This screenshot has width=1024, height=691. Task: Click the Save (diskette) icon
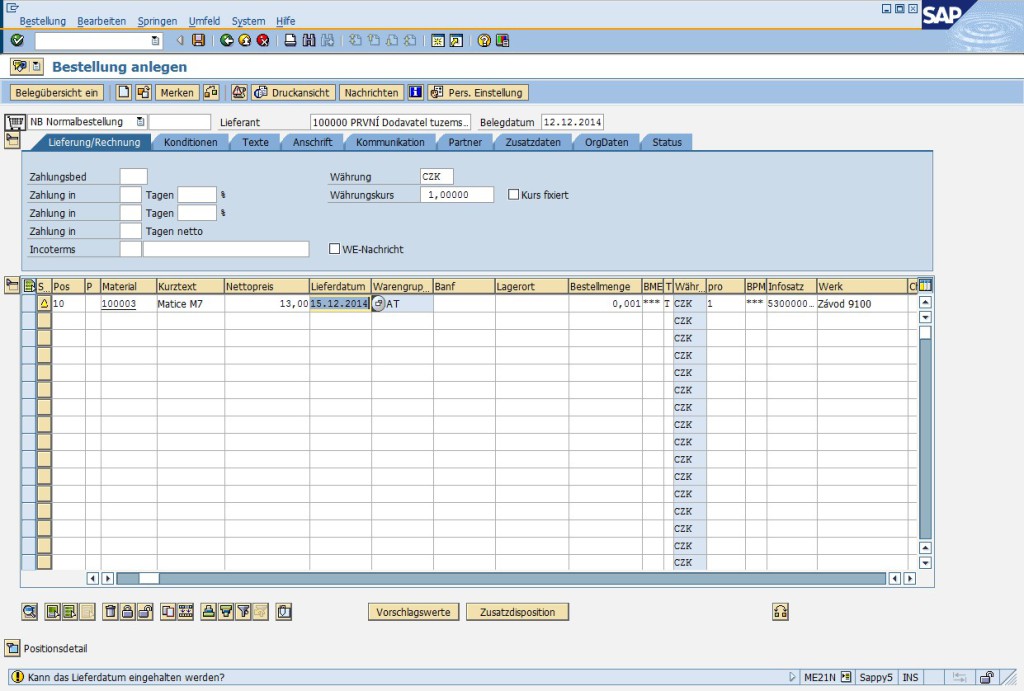pyautogui.click(x=198, y=41)
